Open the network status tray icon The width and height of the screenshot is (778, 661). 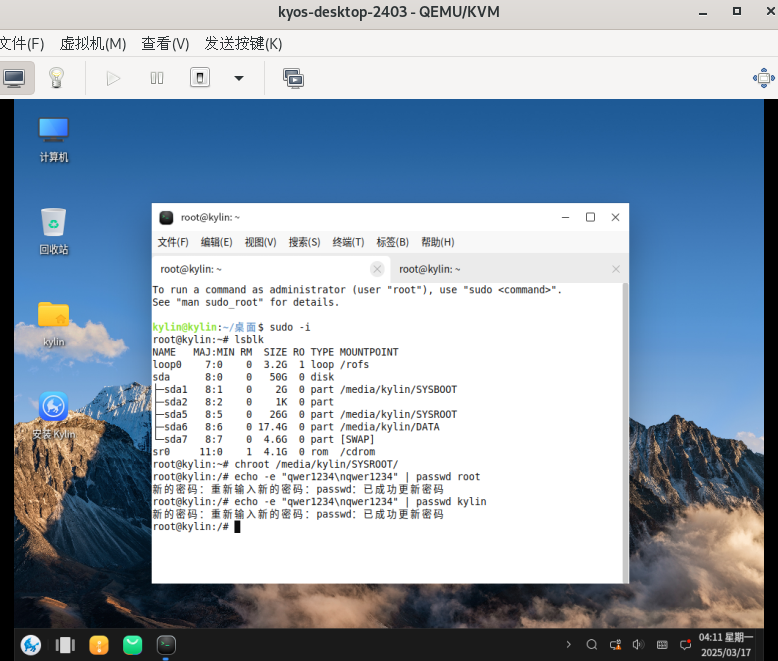[615, 645]
